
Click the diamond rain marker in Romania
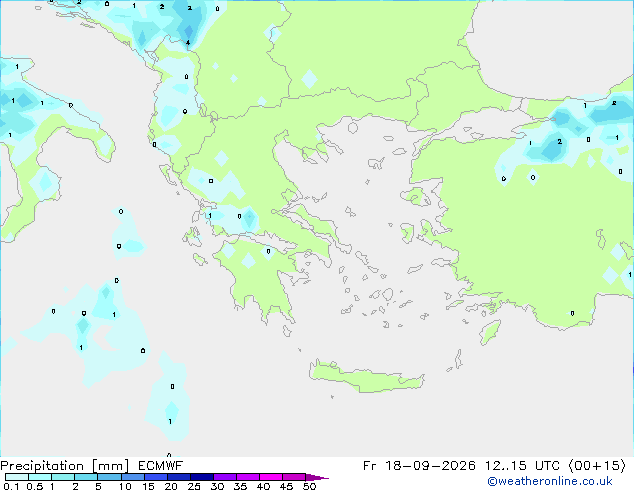pyautogui.click(x=309, y=78)
